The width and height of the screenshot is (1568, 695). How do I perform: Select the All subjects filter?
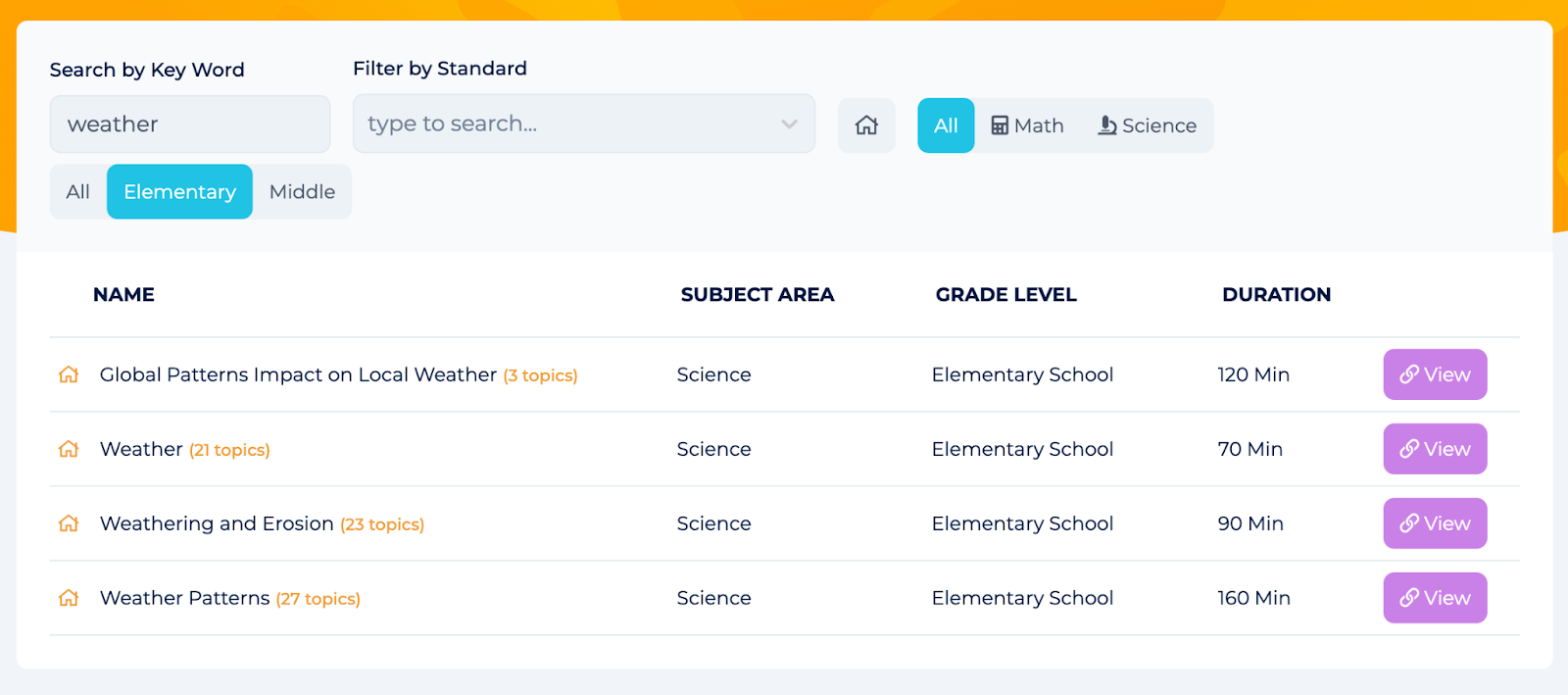tap(946, 125)
